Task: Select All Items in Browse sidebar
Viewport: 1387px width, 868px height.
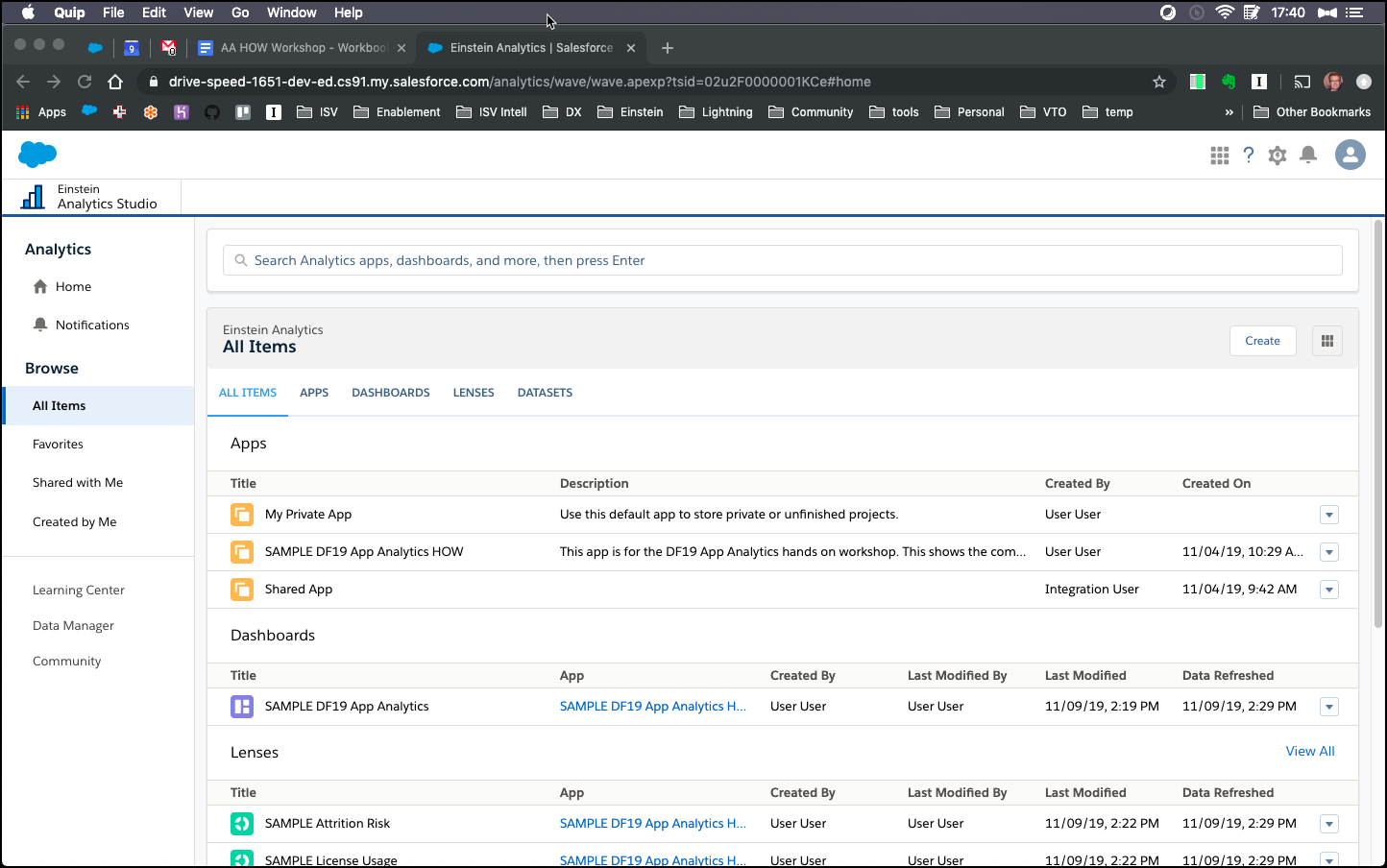Action: pyautogui.click(x=98, y=406)
